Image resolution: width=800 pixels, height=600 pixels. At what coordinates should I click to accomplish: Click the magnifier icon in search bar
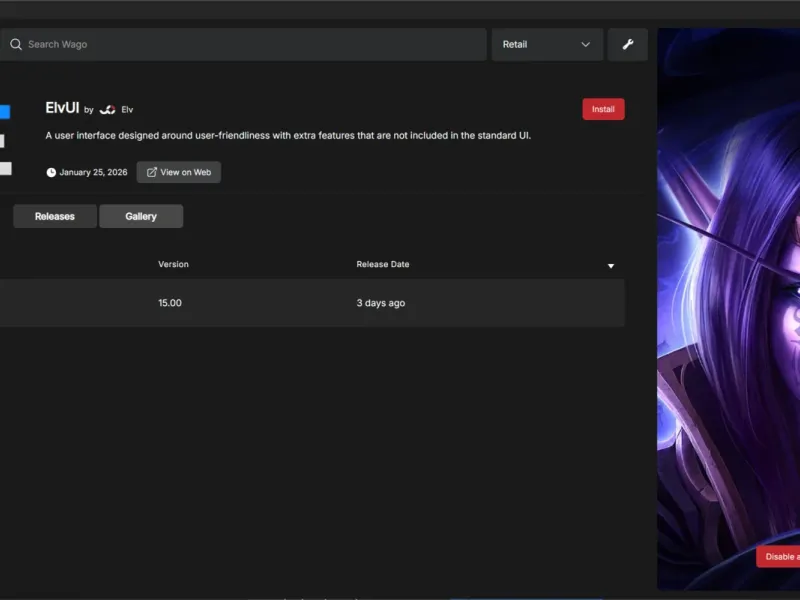point(16,44)
